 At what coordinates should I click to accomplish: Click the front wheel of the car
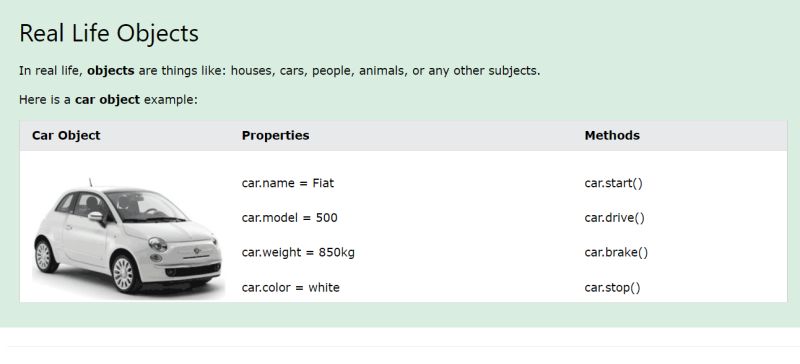pos(124,274)
